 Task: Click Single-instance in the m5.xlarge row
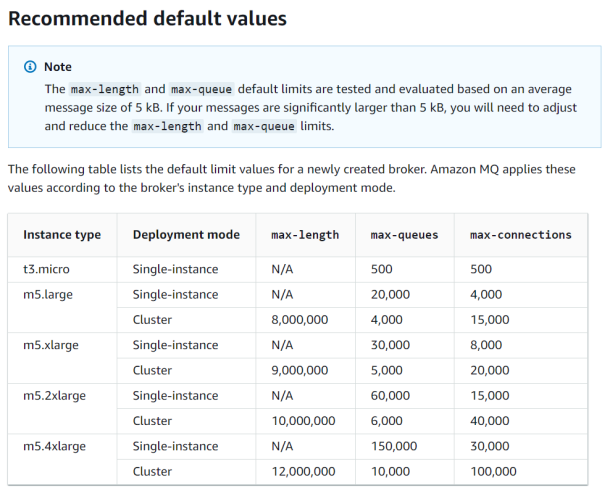coord(175,345)
